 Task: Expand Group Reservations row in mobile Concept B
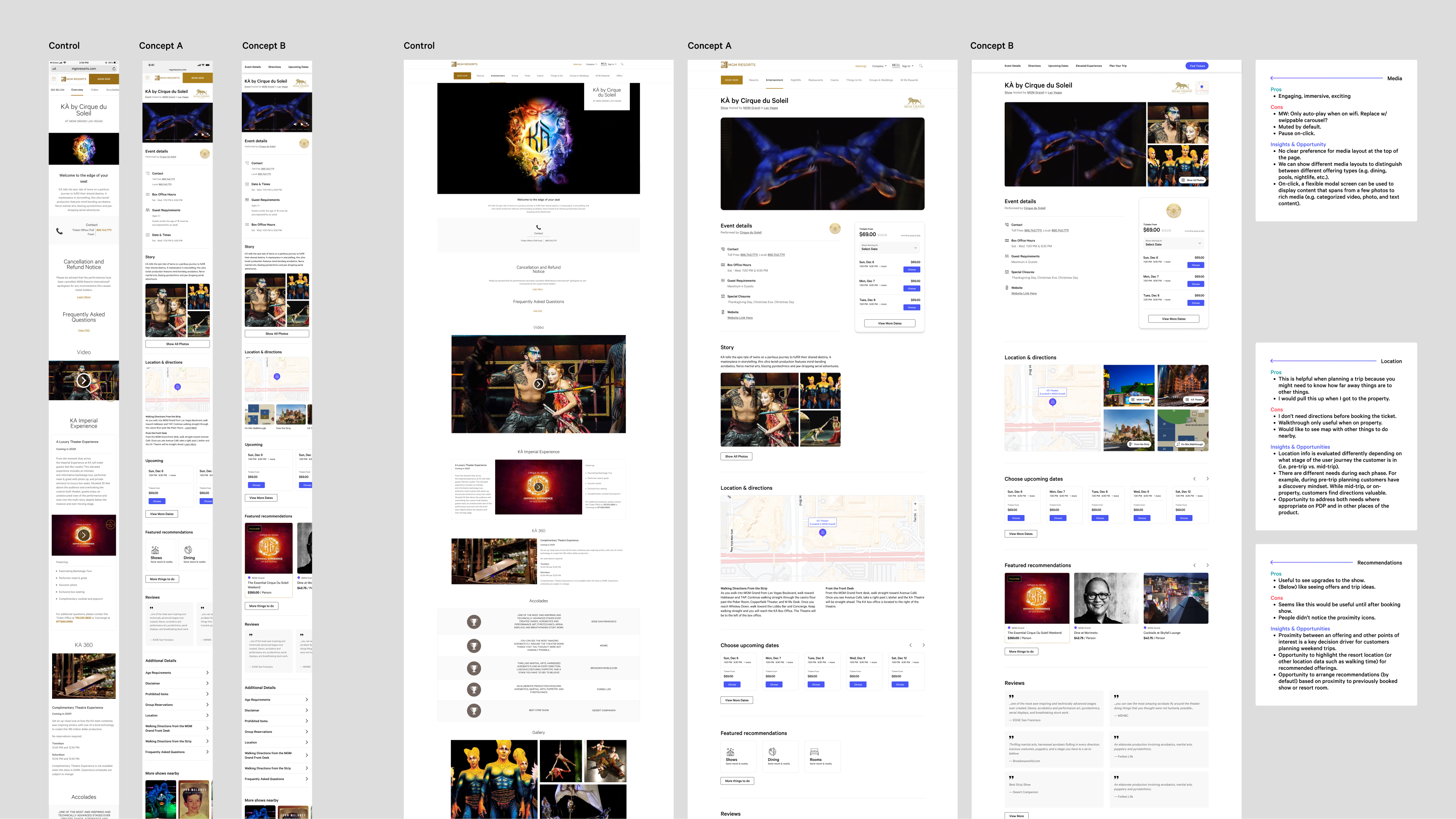click(x=277, y=732)
